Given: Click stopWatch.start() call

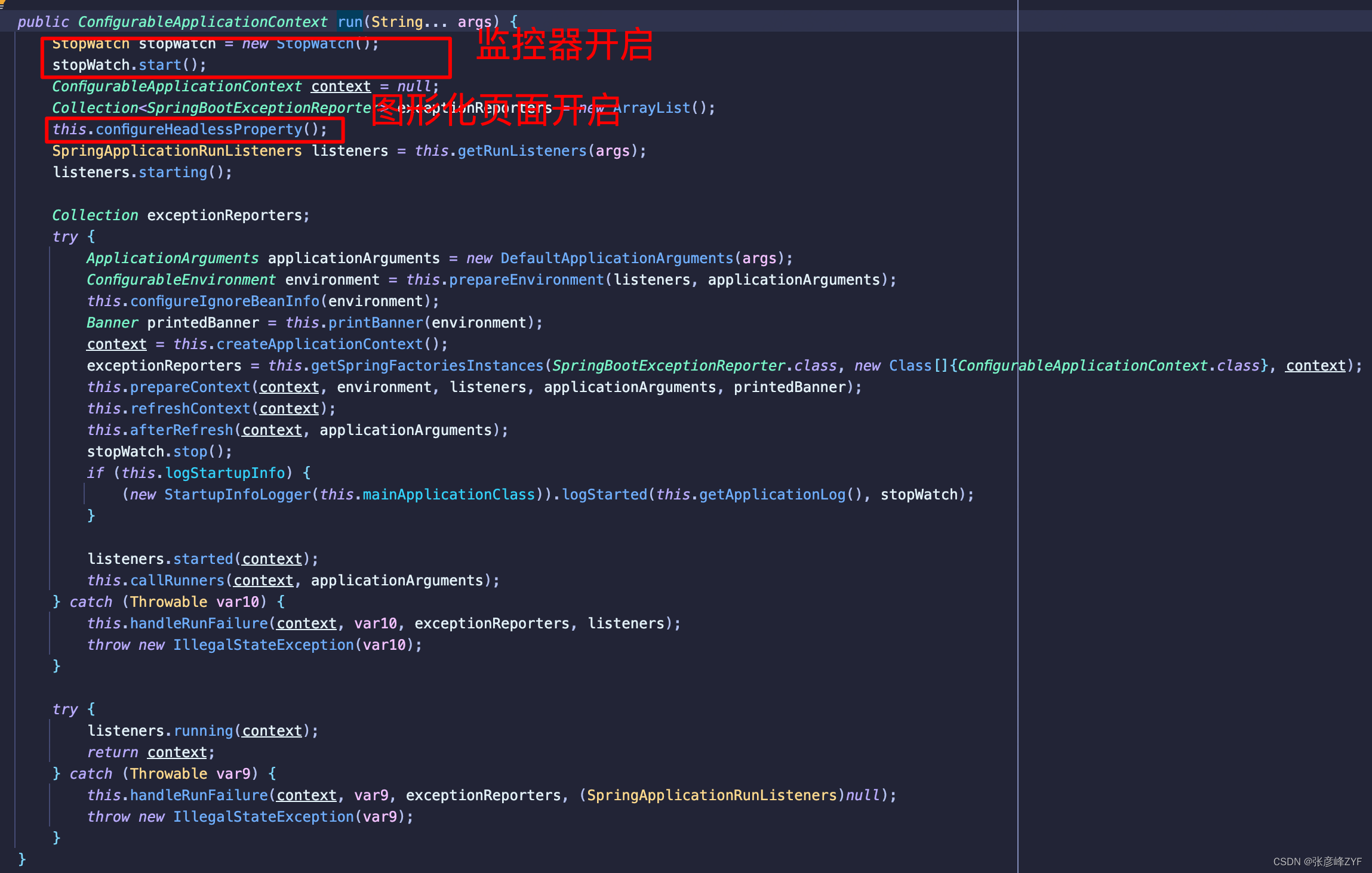Looking at the screenshot, I should click(129, 65).
